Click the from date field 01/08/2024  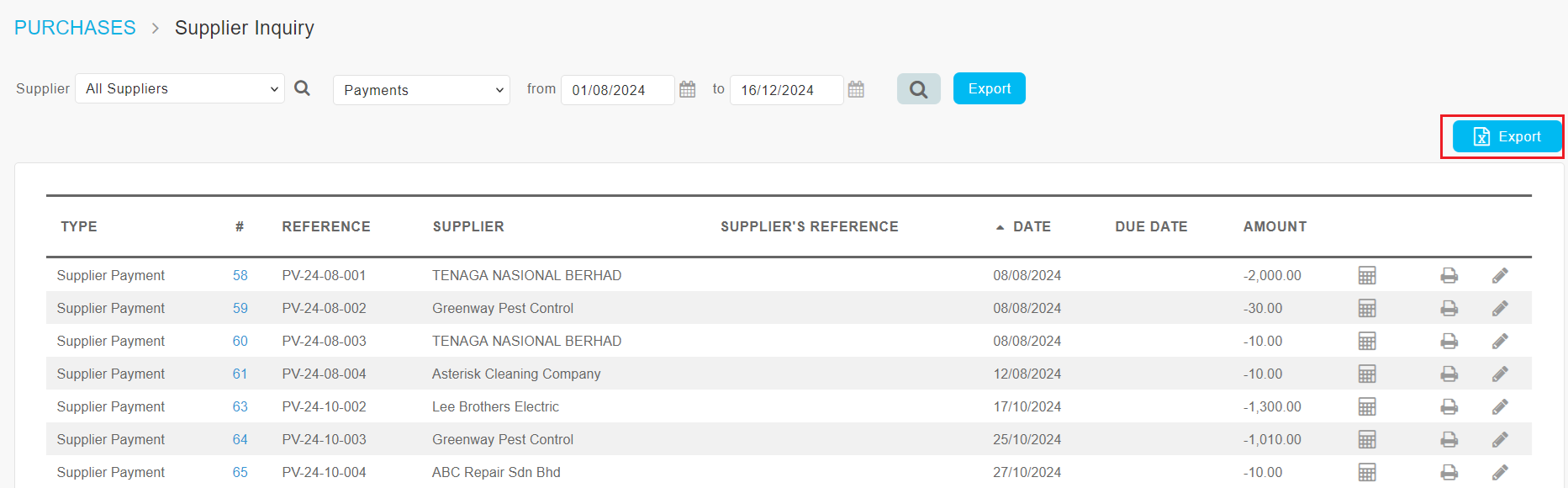coord(617,90)
